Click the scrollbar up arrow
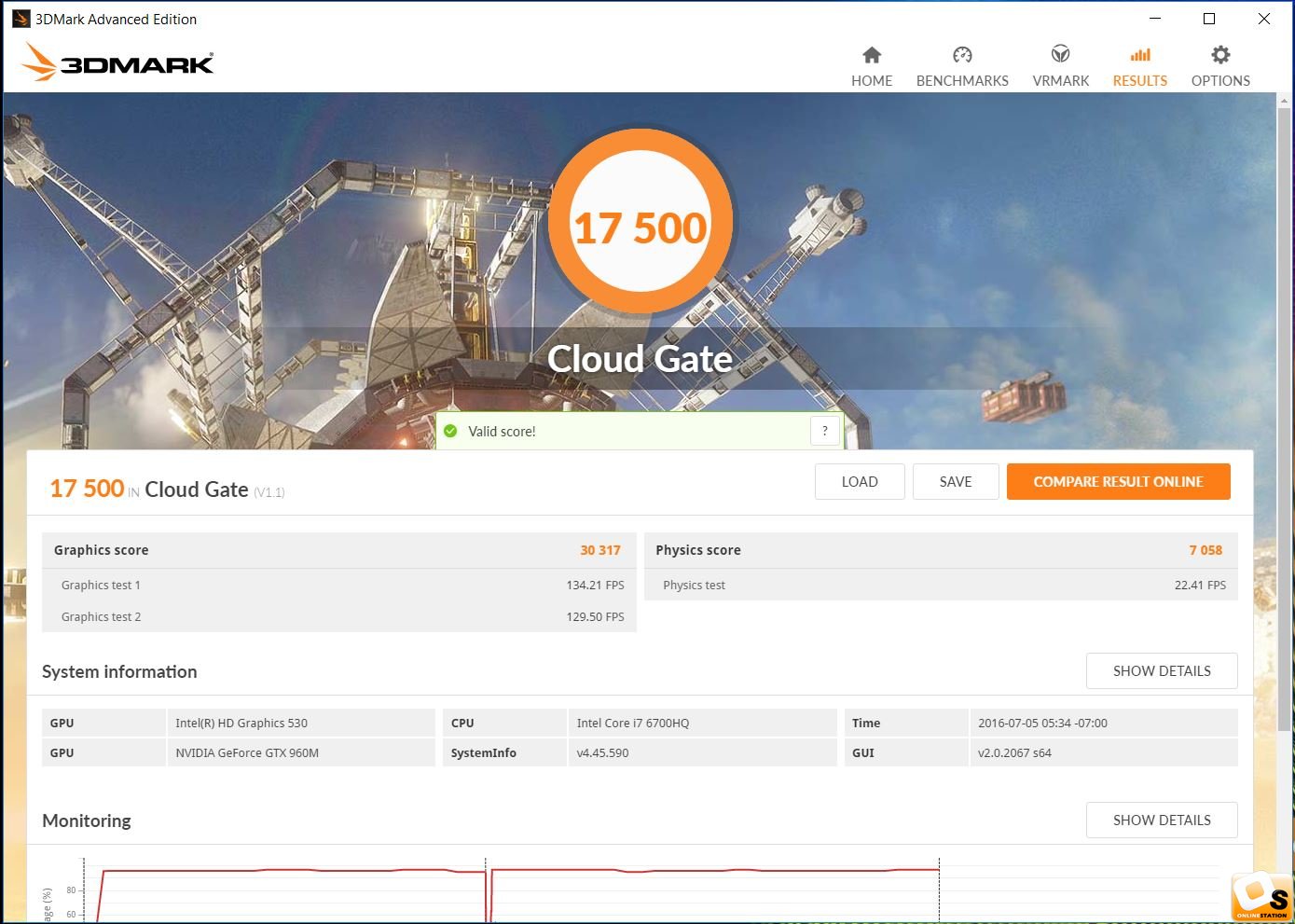The height and width of the screenshot is (924, 1295). pos(1285,100)
